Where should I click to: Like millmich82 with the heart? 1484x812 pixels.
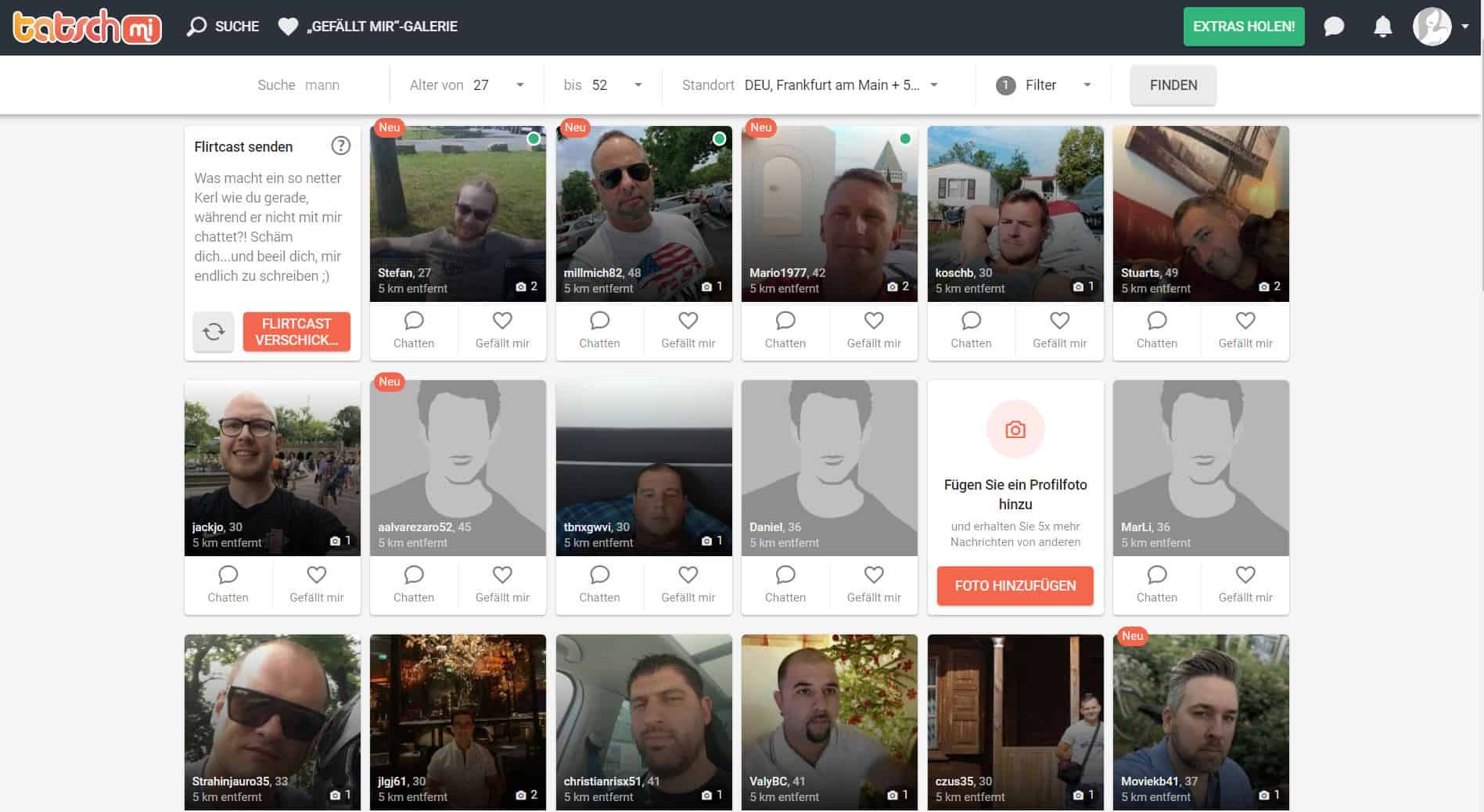pyautogui.click(x=688, y=331)
